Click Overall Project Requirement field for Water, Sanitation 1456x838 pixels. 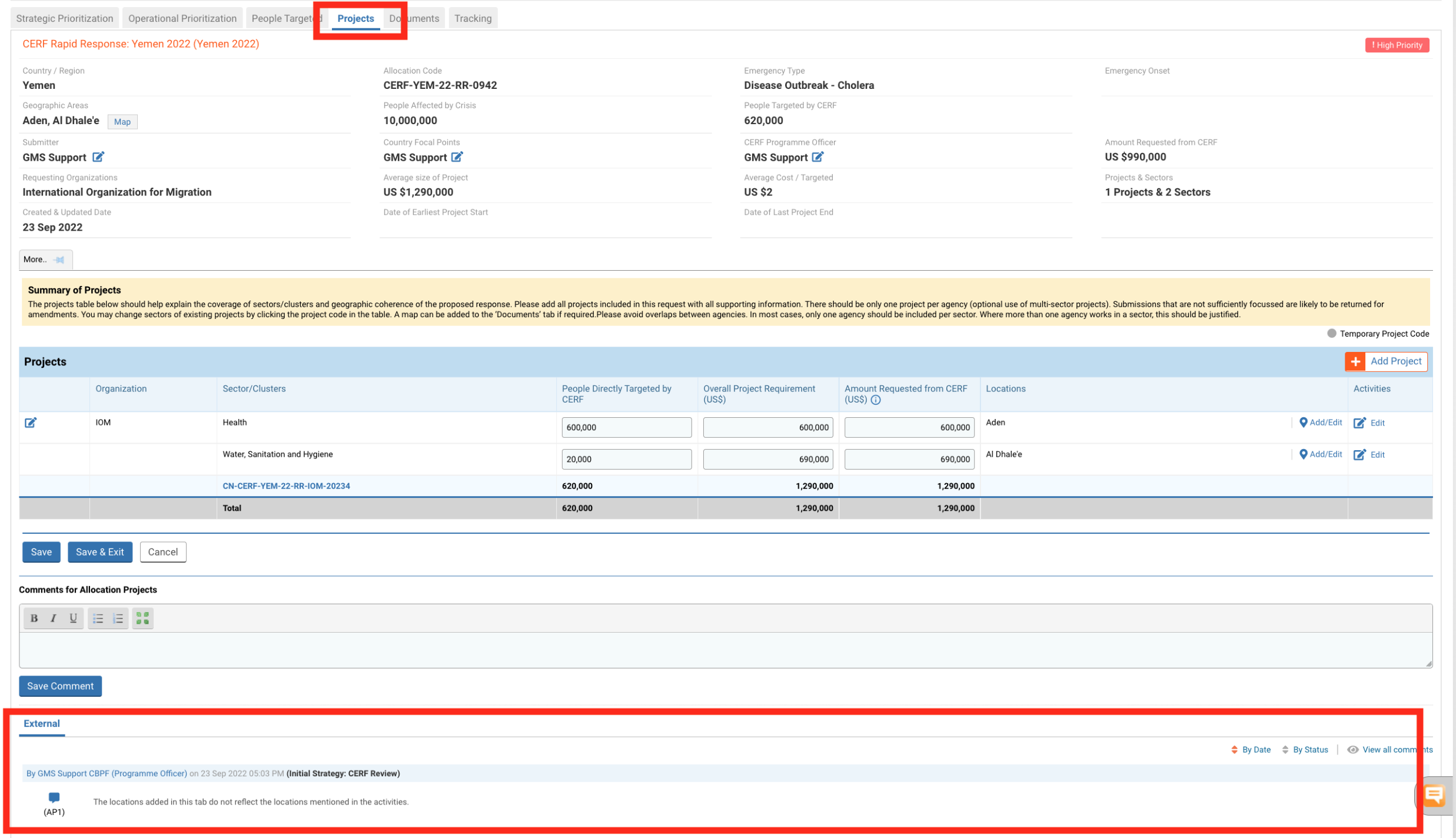click(768, 459)
